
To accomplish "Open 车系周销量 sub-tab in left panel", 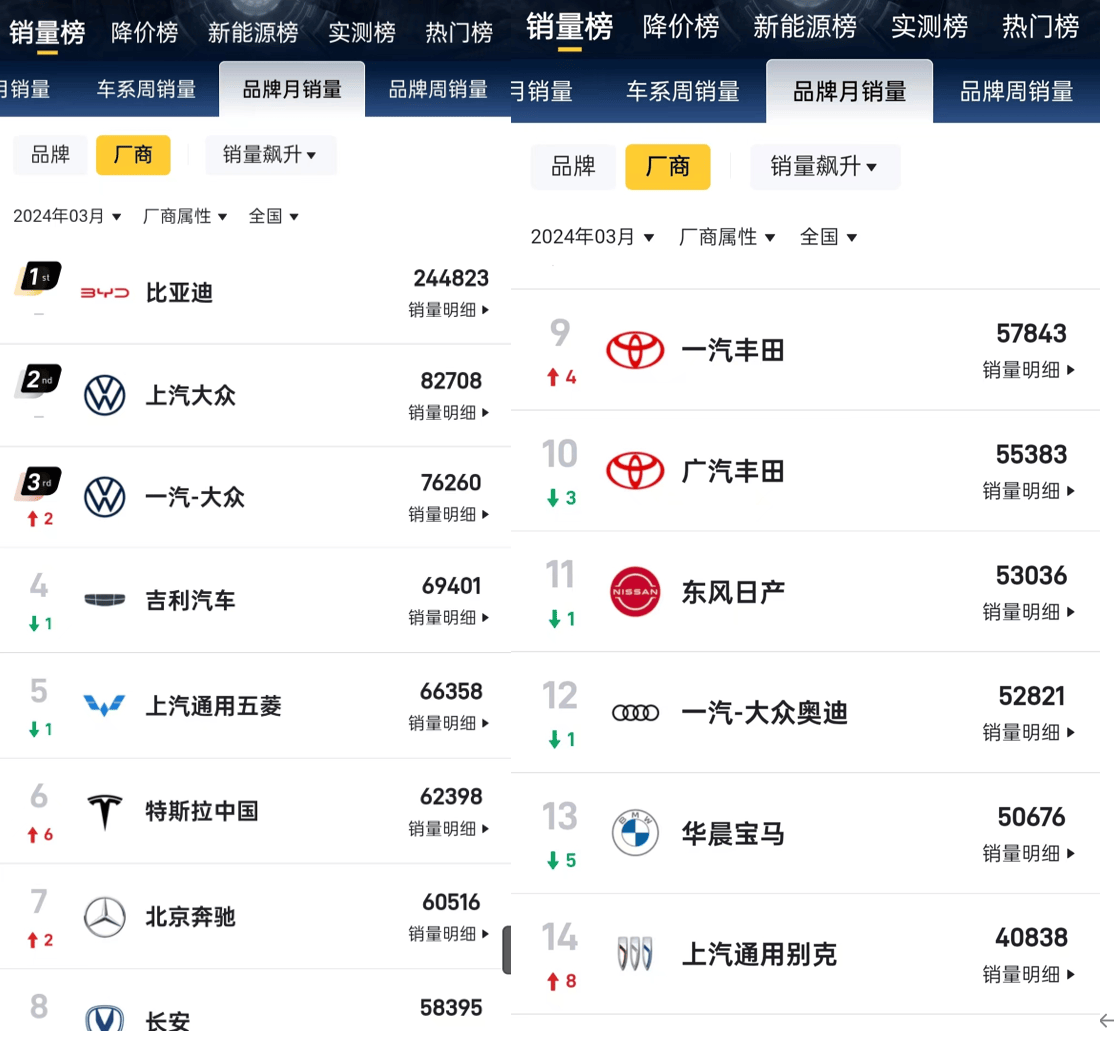I will (146, 90).
